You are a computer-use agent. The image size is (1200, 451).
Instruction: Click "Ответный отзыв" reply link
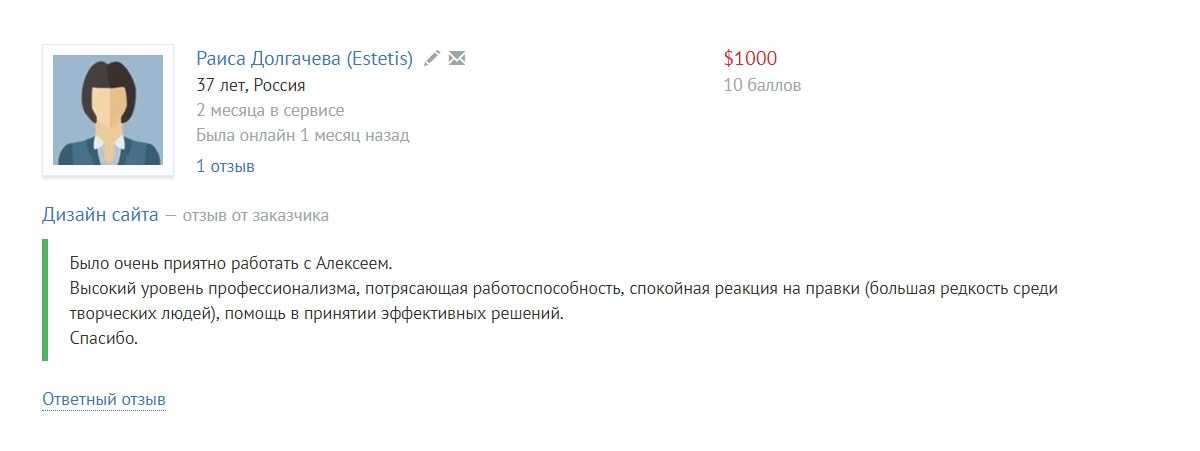tap(104, 400)
